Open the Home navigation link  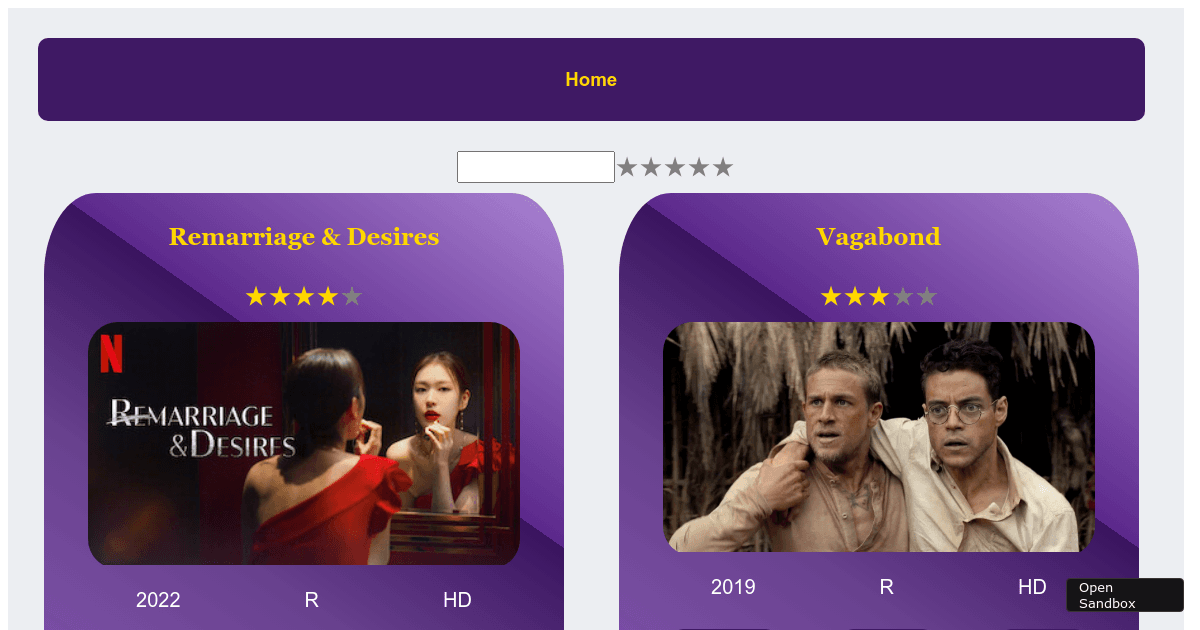[x=591, y=79]
